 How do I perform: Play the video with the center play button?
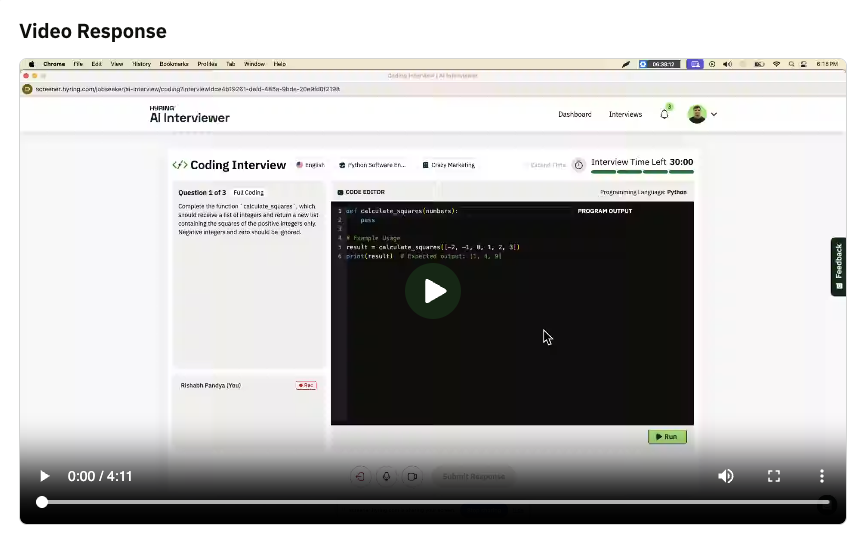pos(433,291)
